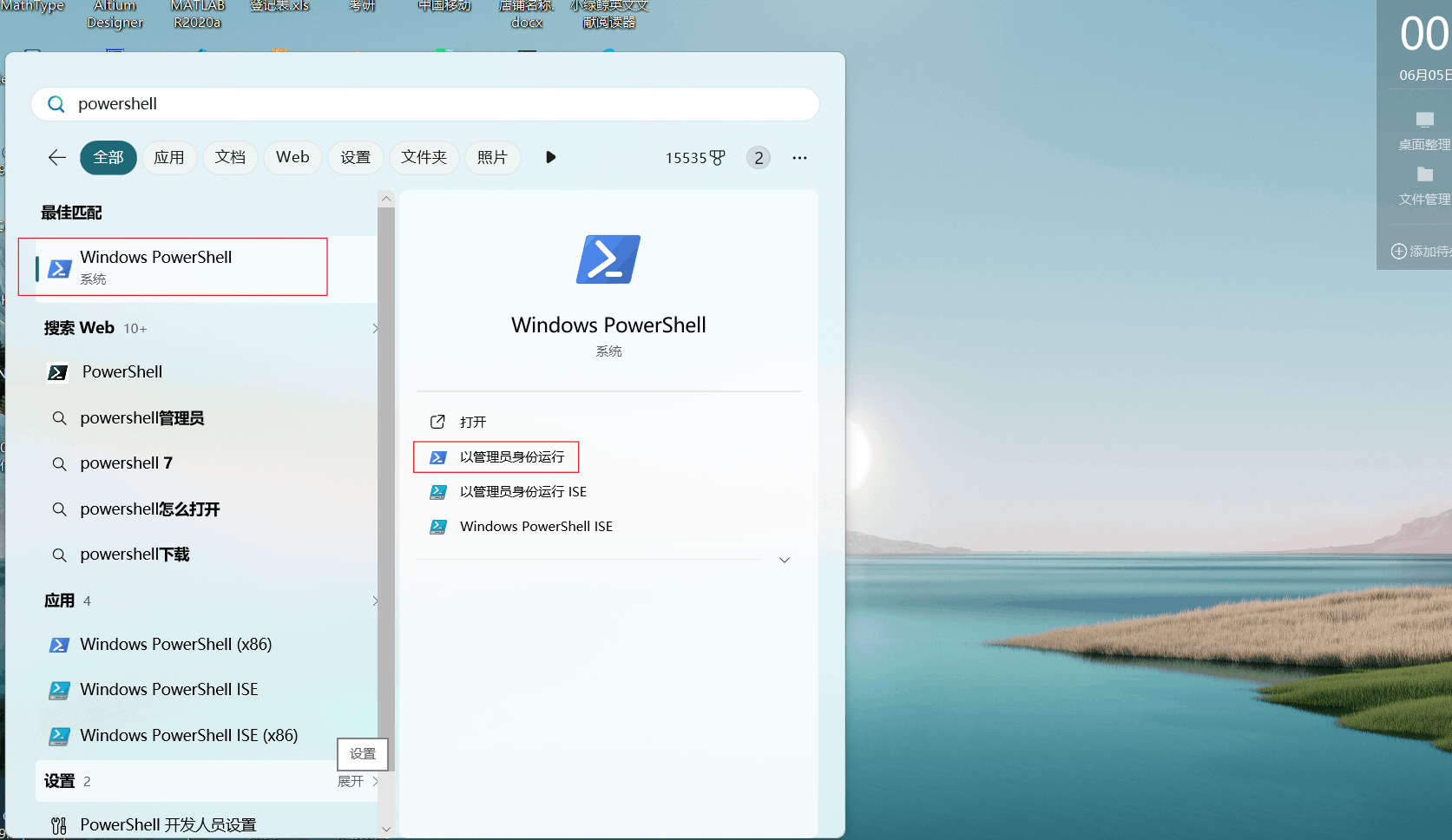Click the icon beside 以管理员身份运行
The height and width of the screenshot is (840, 1452).
point(438,457)
